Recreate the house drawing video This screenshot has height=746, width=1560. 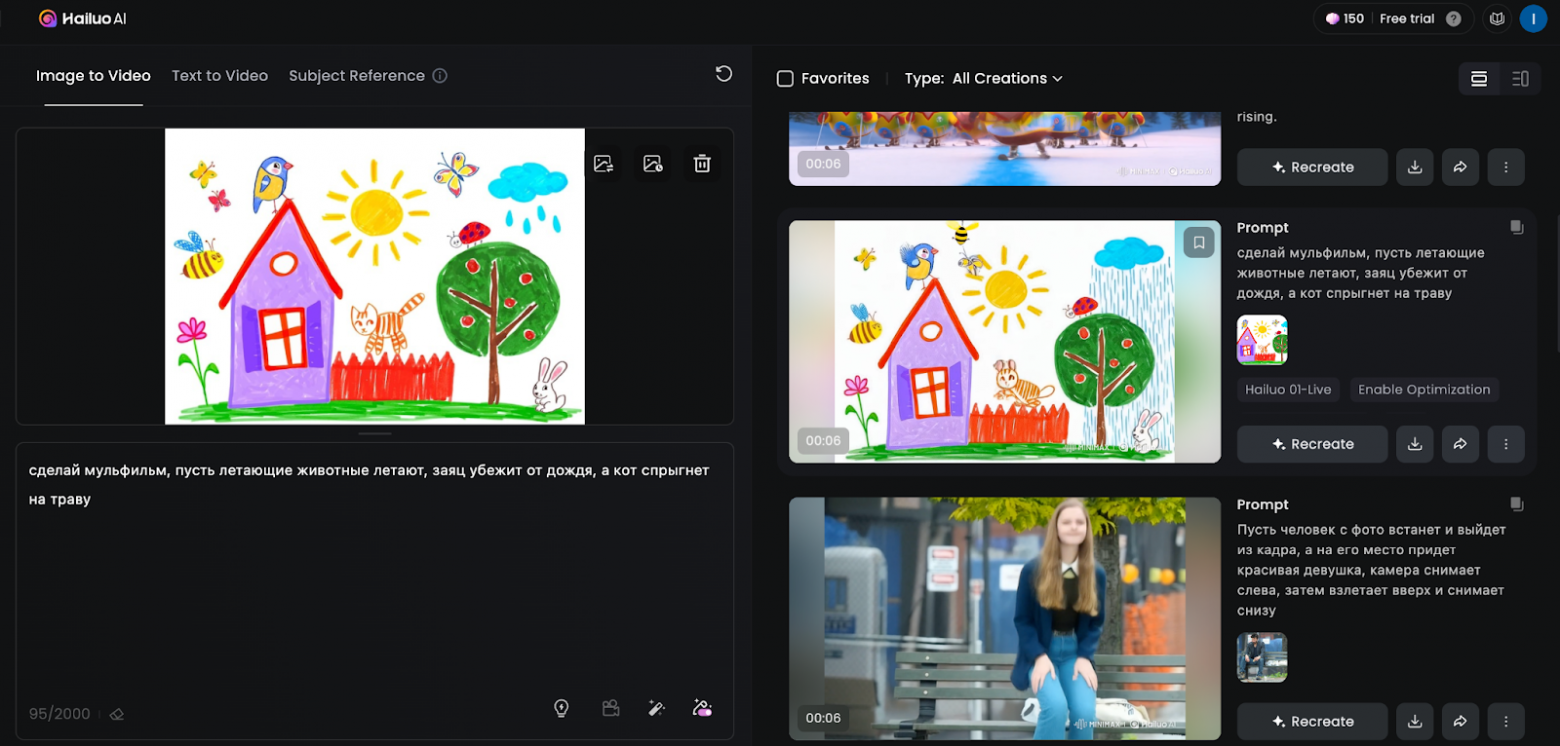pyautogui.click(x=1312, y=444)
